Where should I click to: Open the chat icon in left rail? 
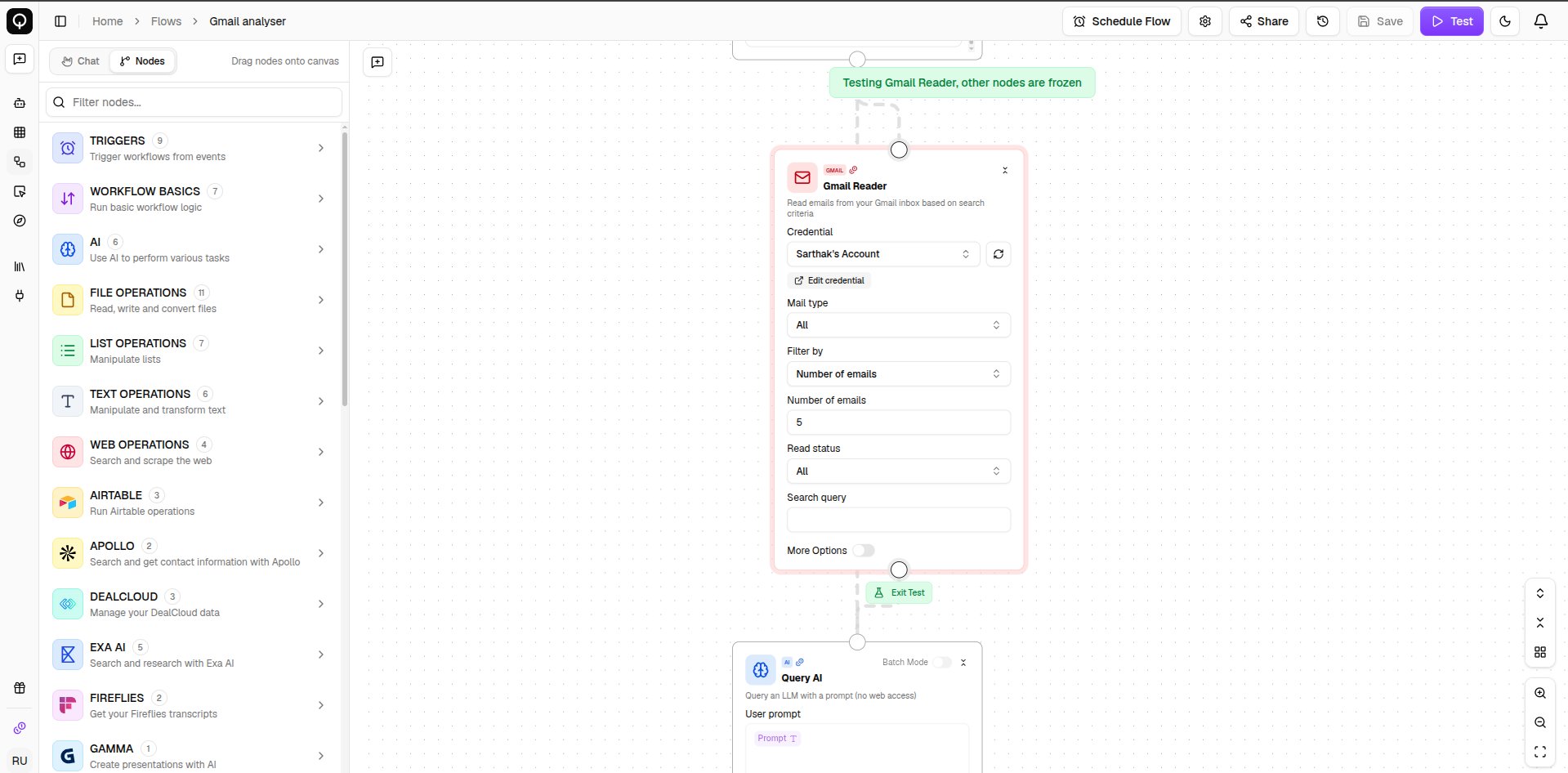(20, 59)
